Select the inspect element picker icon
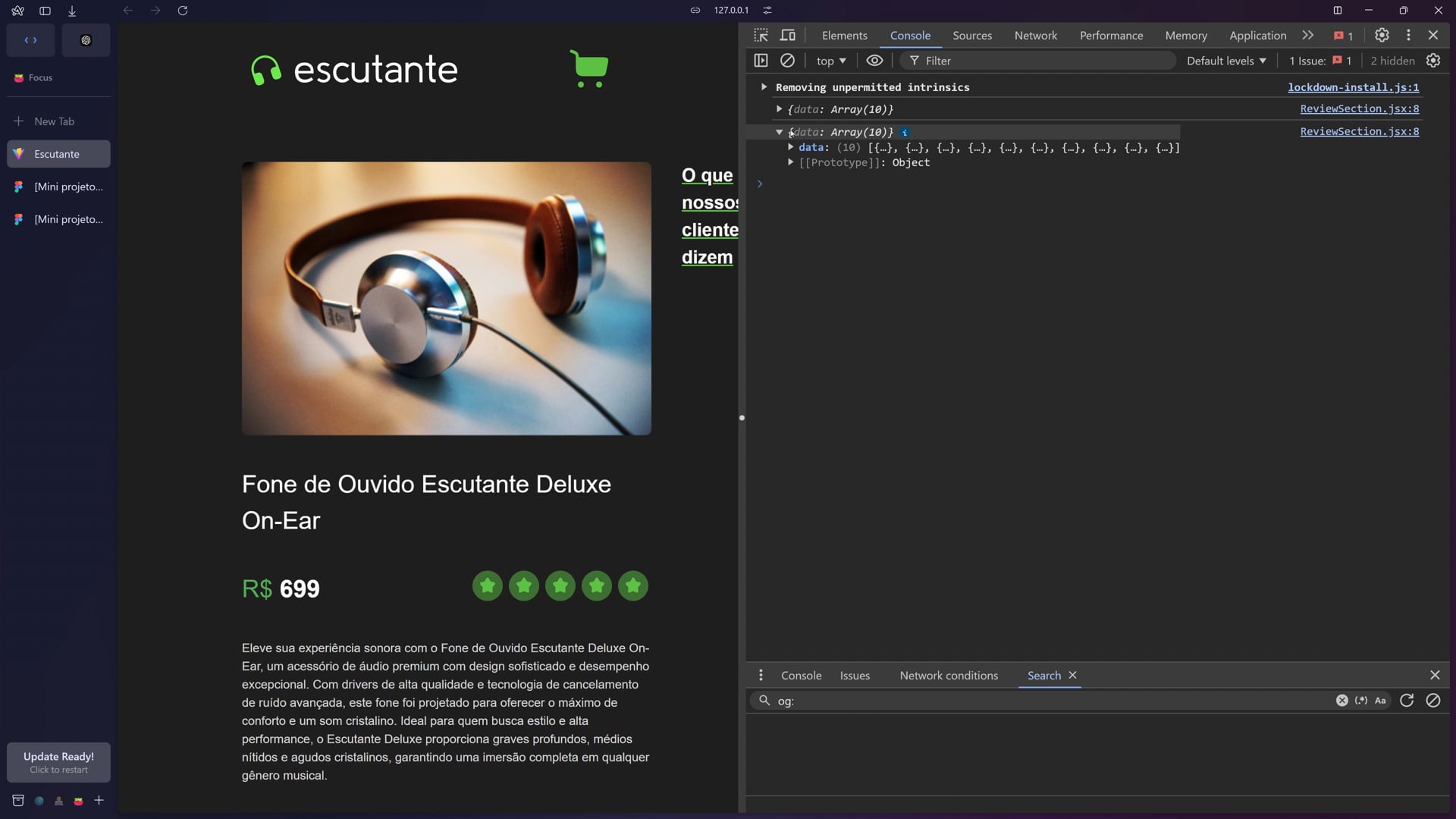This screenshot has width=1456, height=819. click(x=761, y=35)
